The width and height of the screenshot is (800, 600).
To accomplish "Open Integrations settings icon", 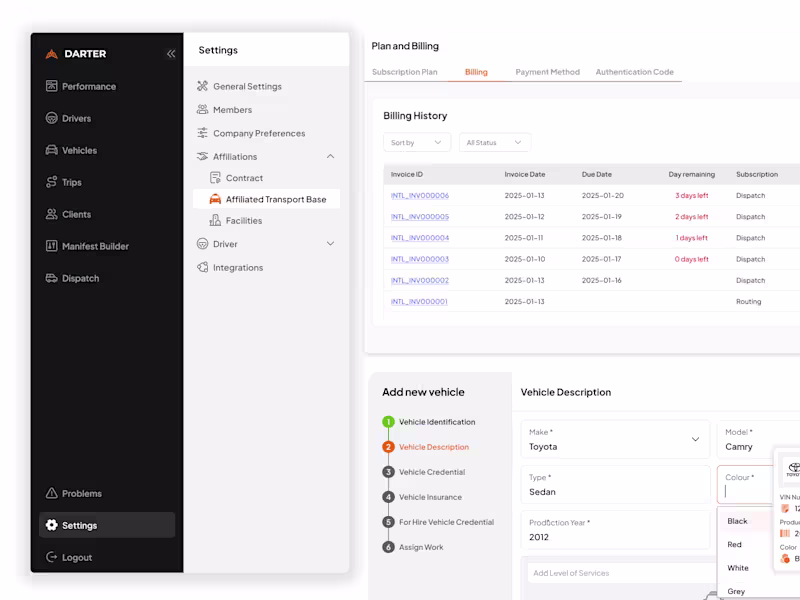I will 202,267.
